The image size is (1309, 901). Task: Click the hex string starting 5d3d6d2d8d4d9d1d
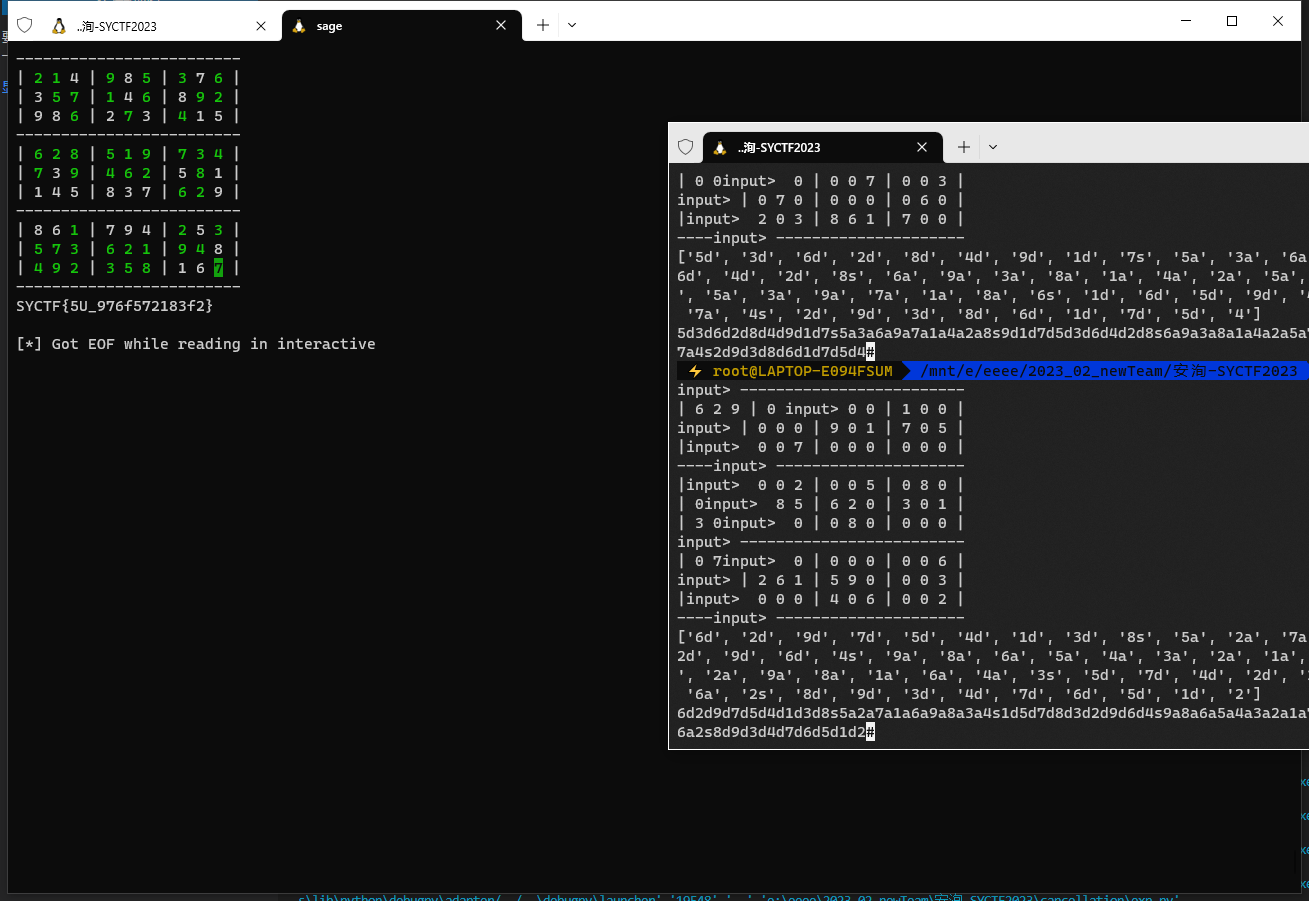tap(993, 333)
